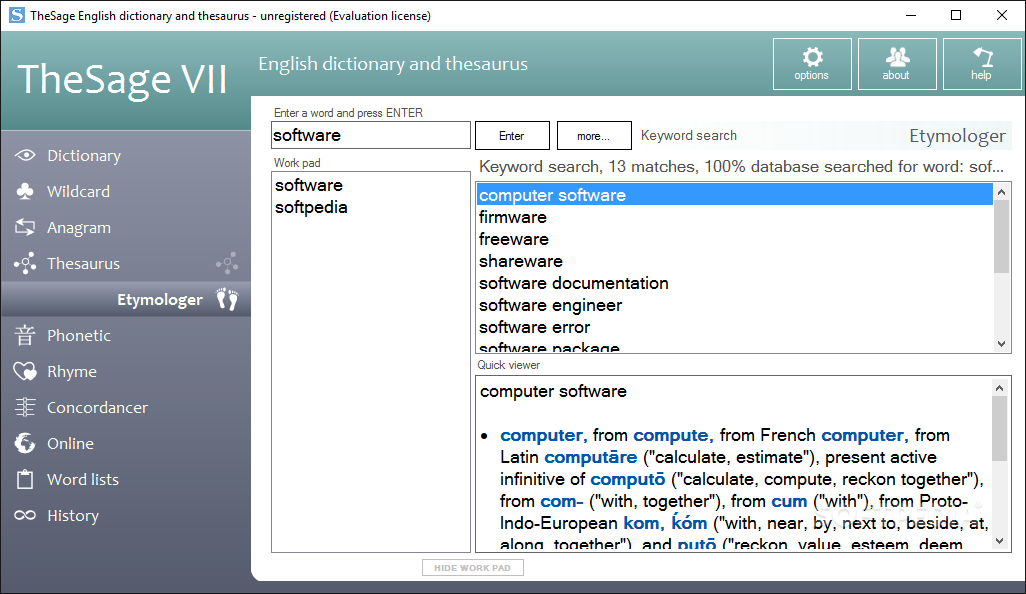Click the Etymologer footprints icon
The width and height of the screenshot is (1026, 594).
[227, 299]
